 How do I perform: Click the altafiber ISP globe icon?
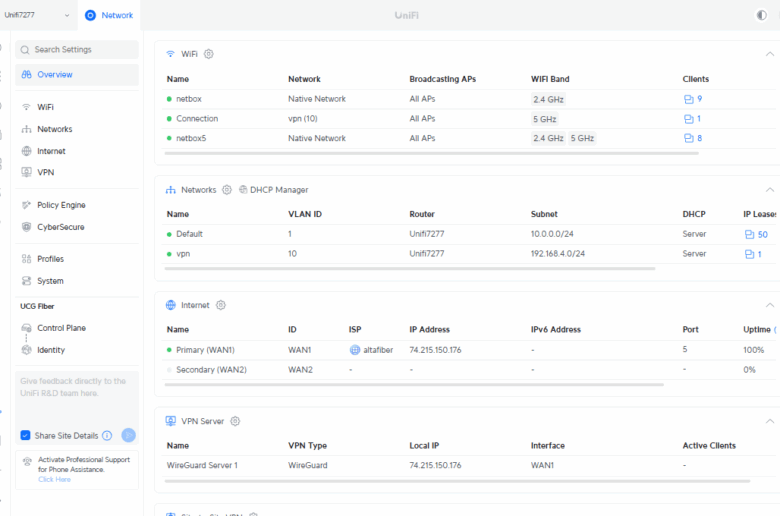[x=355, y=350]
